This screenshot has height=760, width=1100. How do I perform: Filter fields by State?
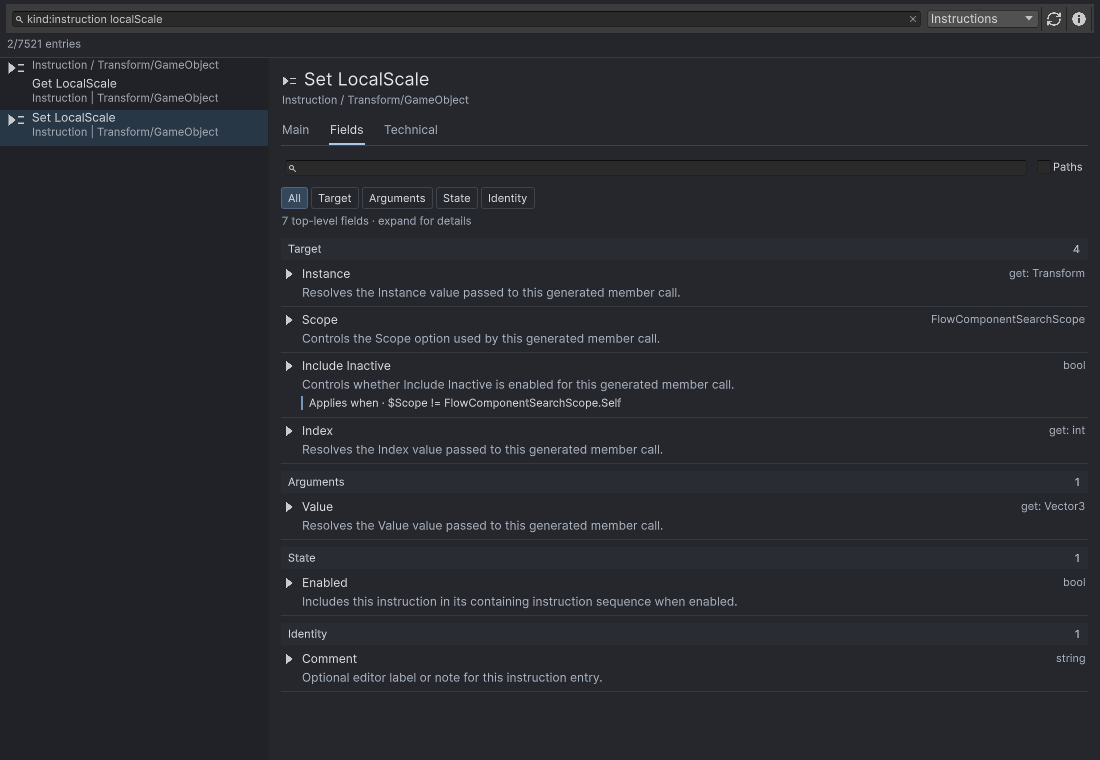pos(457,198)
